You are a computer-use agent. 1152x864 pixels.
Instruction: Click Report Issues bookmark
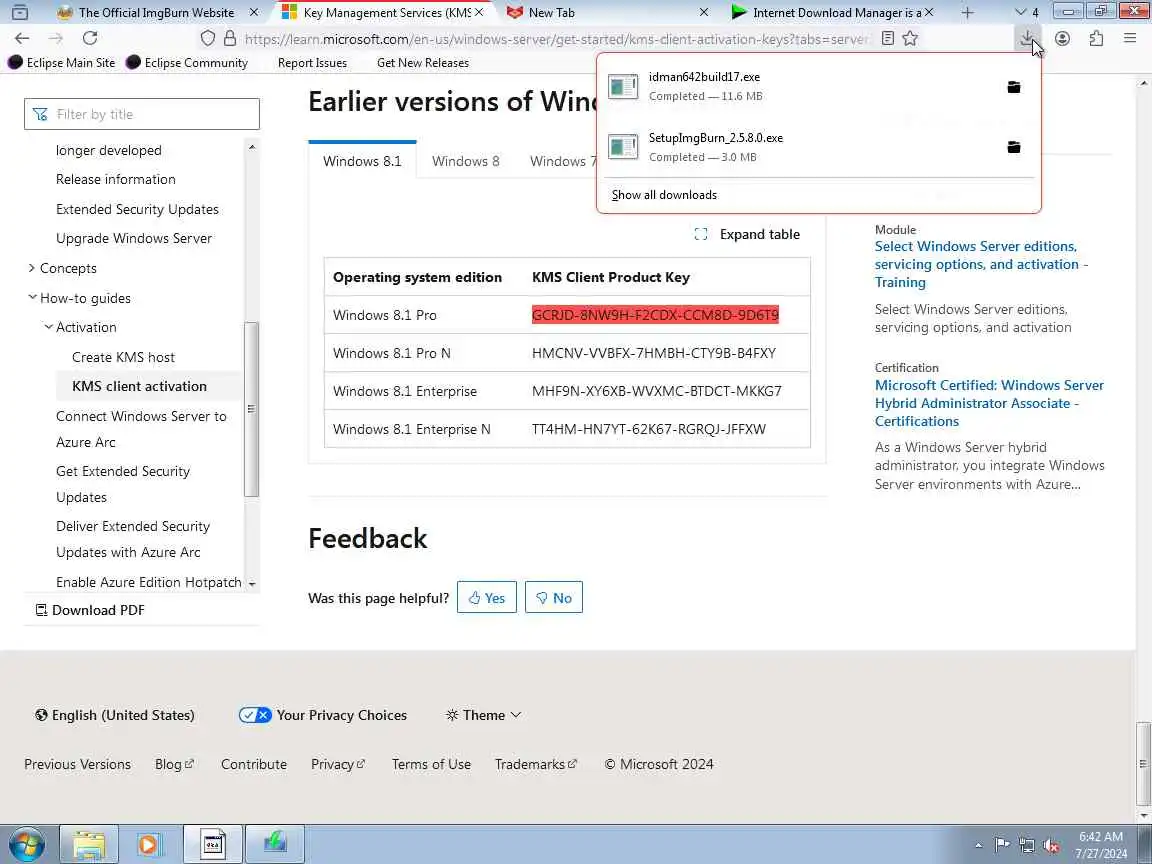coord(312,62)
